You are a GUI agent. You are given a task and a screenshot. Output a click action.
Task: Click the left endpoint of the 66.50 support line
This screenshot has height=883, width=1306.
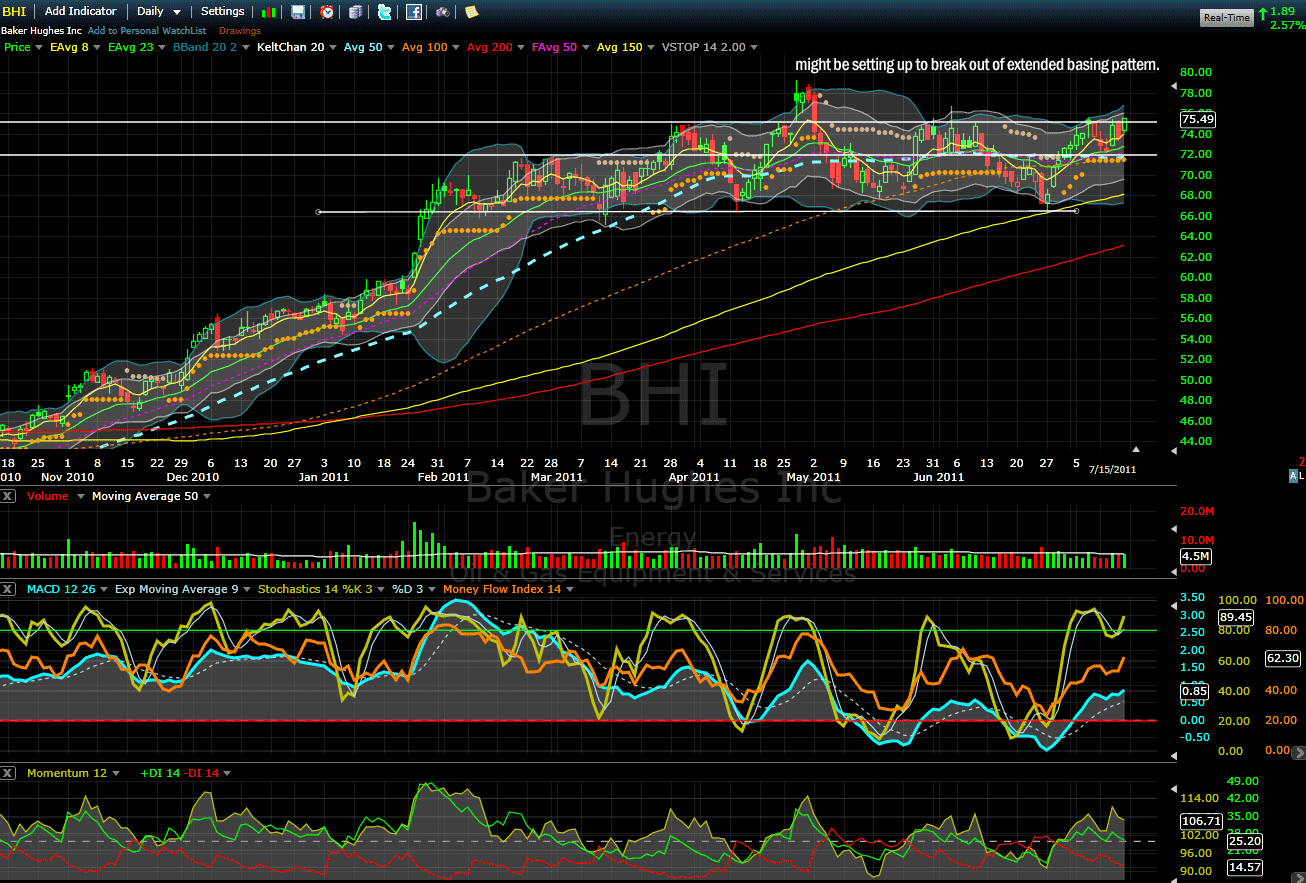(318, 212)
